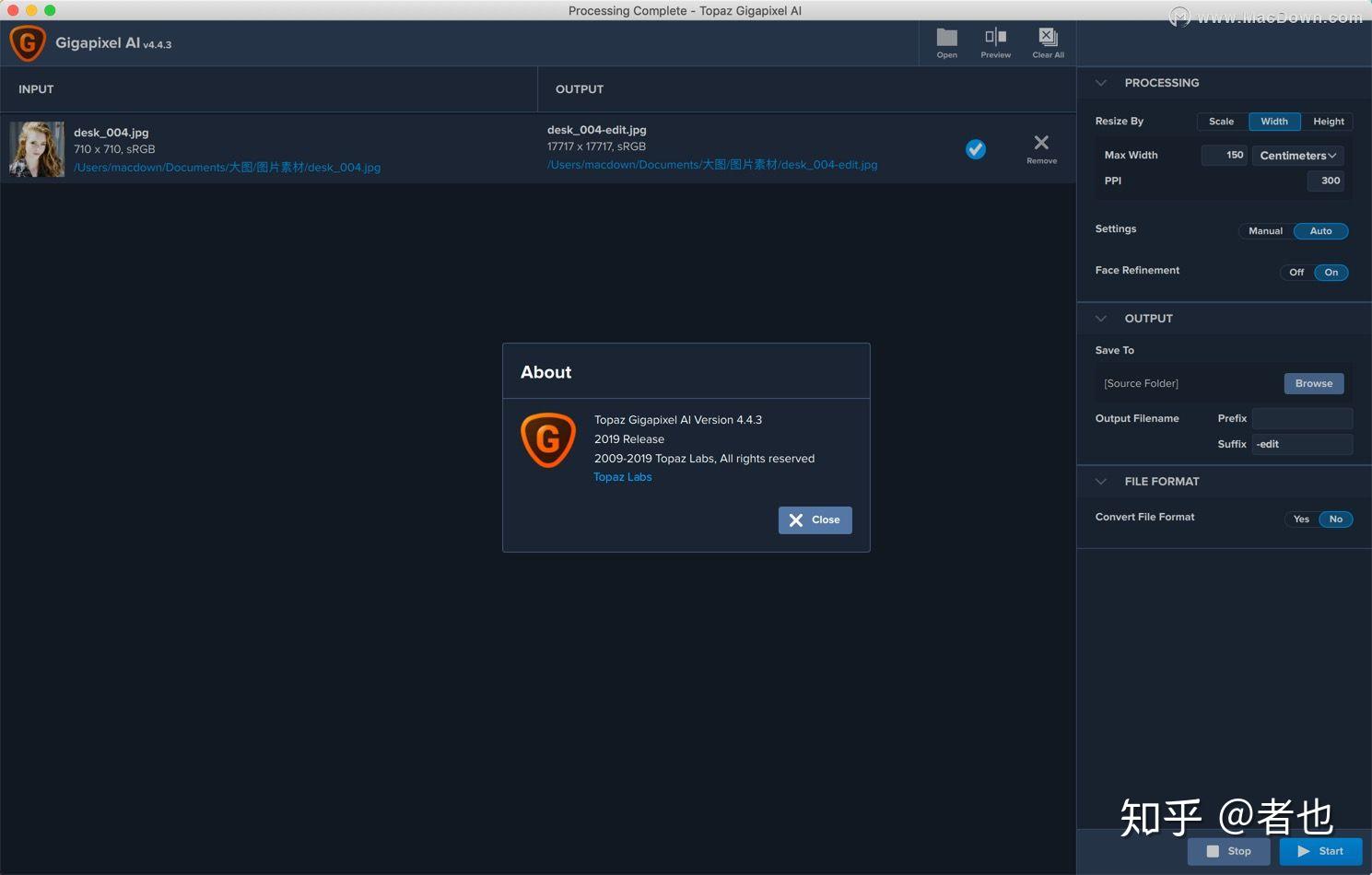Open the input file path link
Image resolution: width=1372 pixels, height=875 pixels.
[x=227, y=168]
